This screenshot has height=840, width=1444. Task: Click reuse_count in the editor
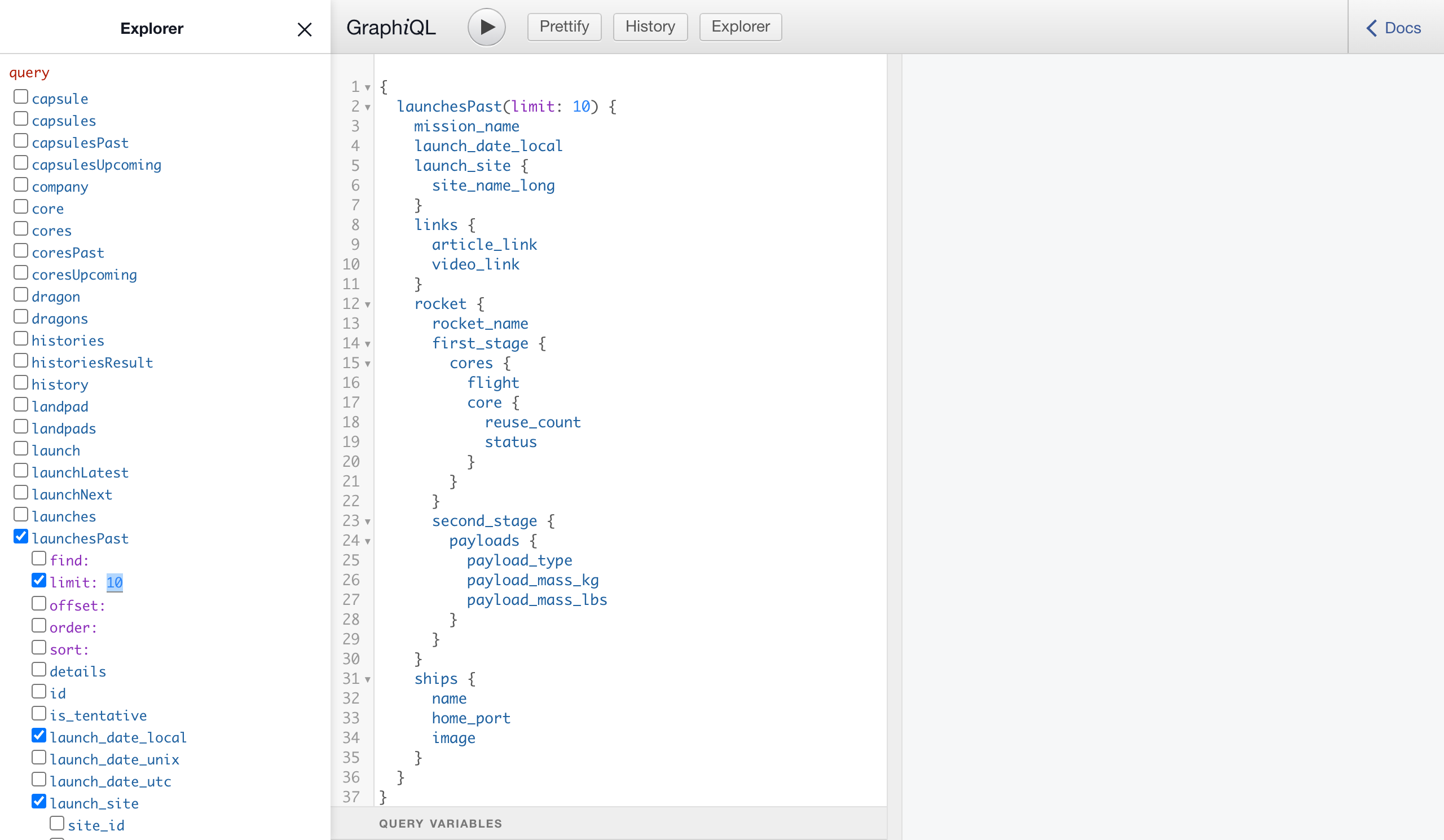tap(532, 422)
